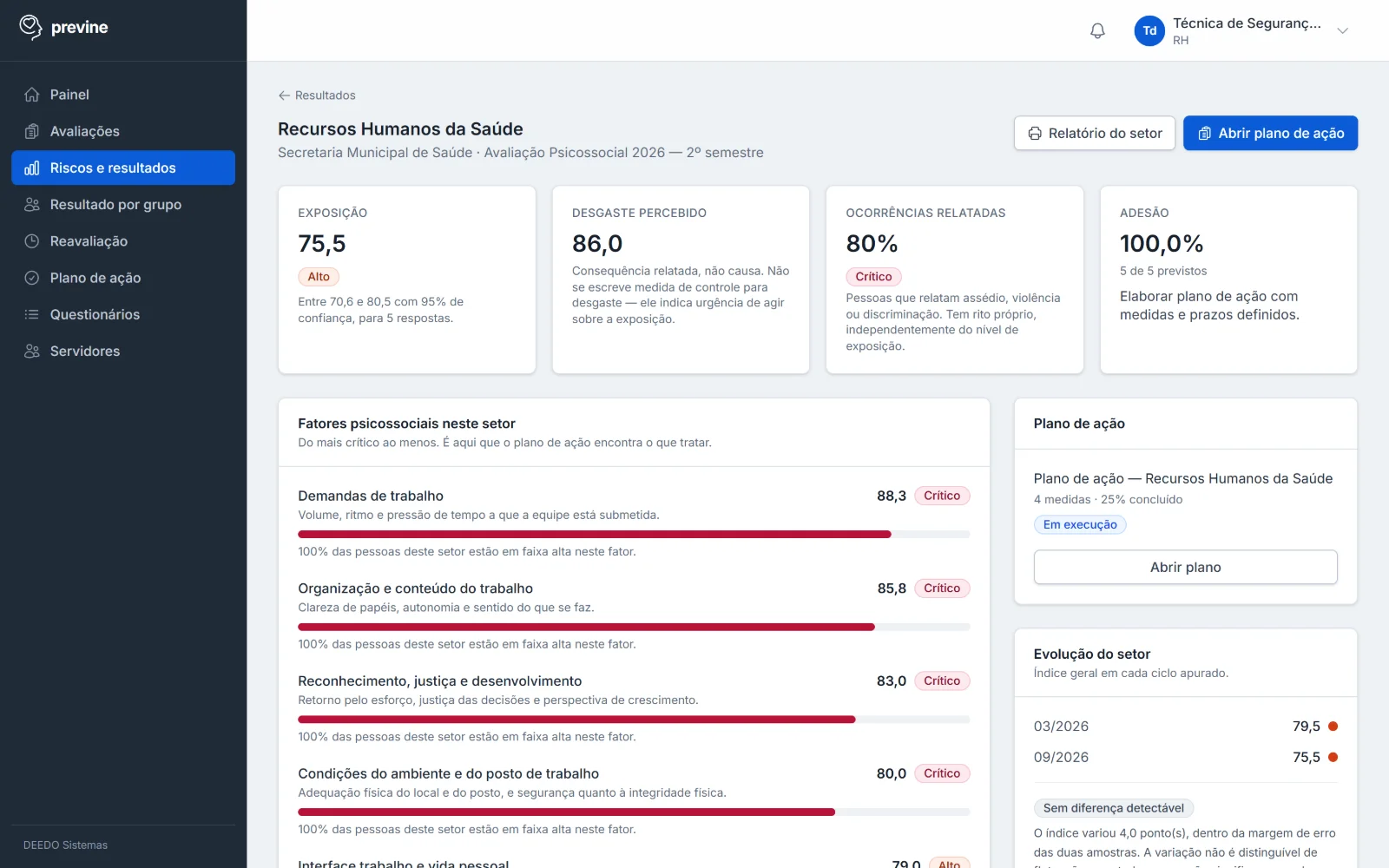This screenshot has width=1389, height=868.
Task: Click the 86,0 desgaste percebido value
Action: pyautogui.click(x=597, y=244)
